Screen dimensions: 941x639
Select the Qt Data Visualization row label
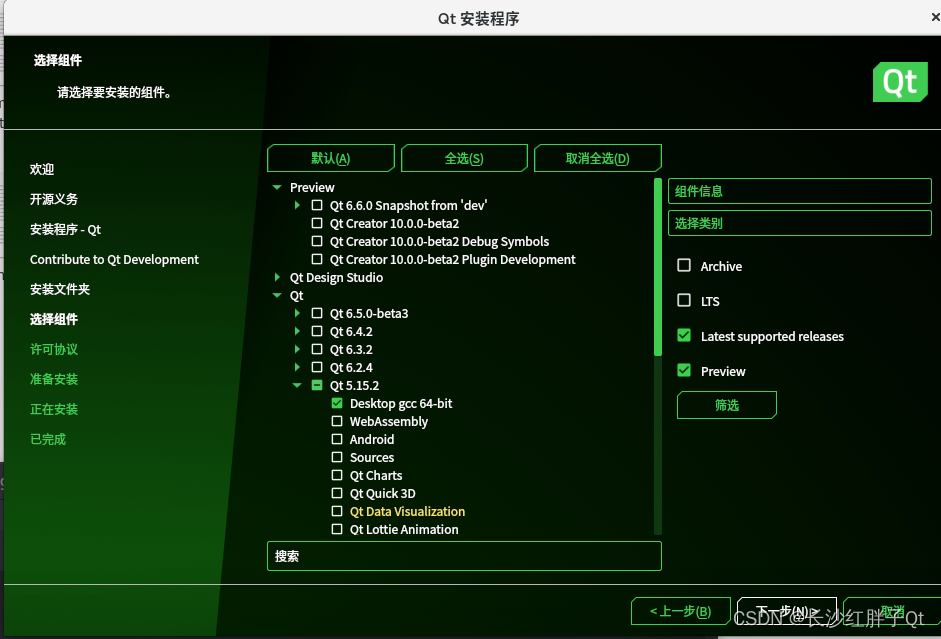point(407,511)
